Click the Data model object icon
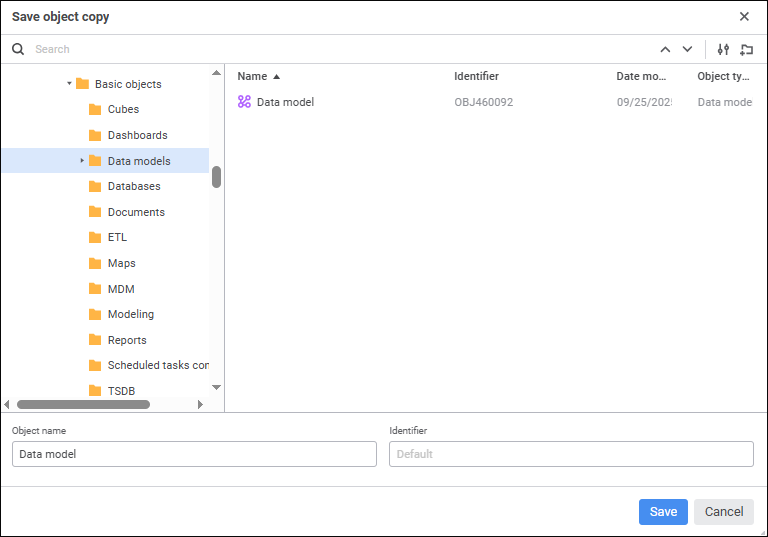This screenshot has height=537, width=768. tap(244, 102)
